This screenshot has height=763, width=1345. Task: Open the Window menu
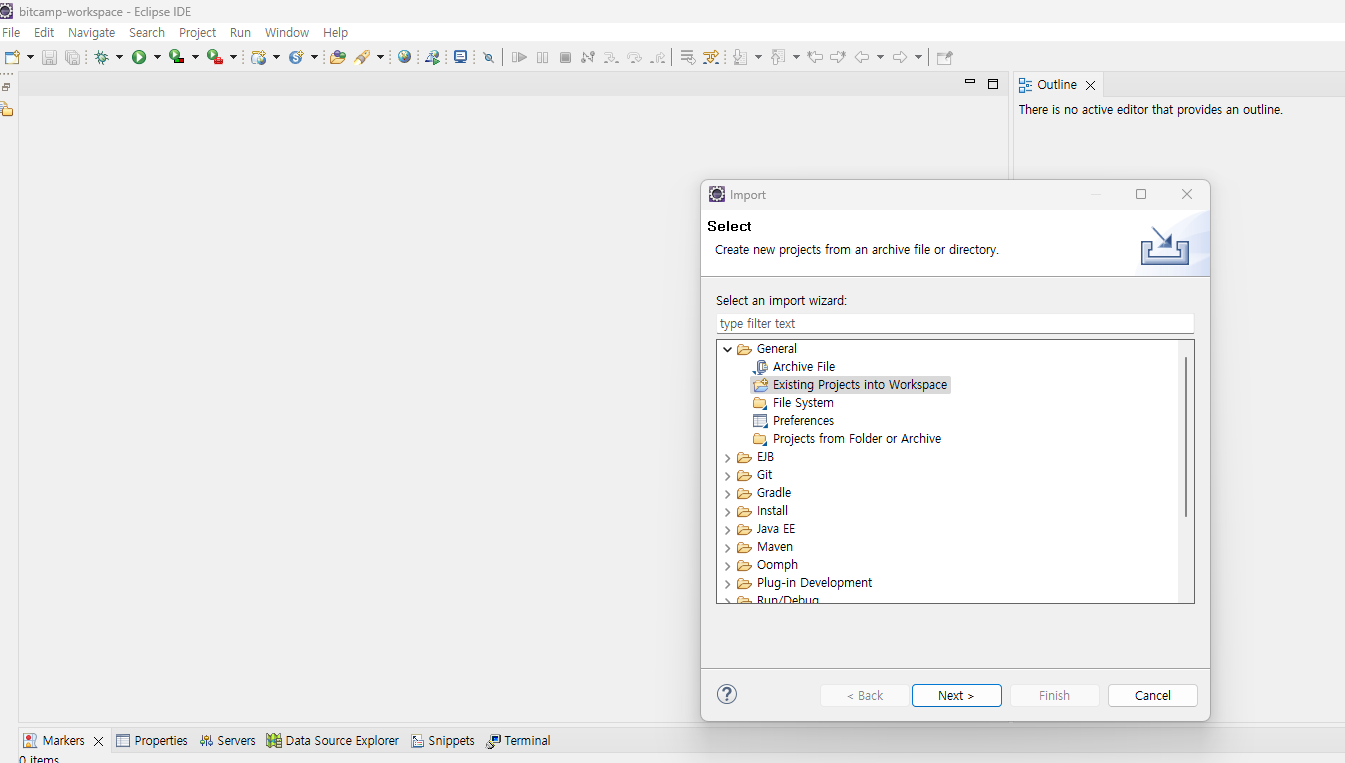pos(287,33)
